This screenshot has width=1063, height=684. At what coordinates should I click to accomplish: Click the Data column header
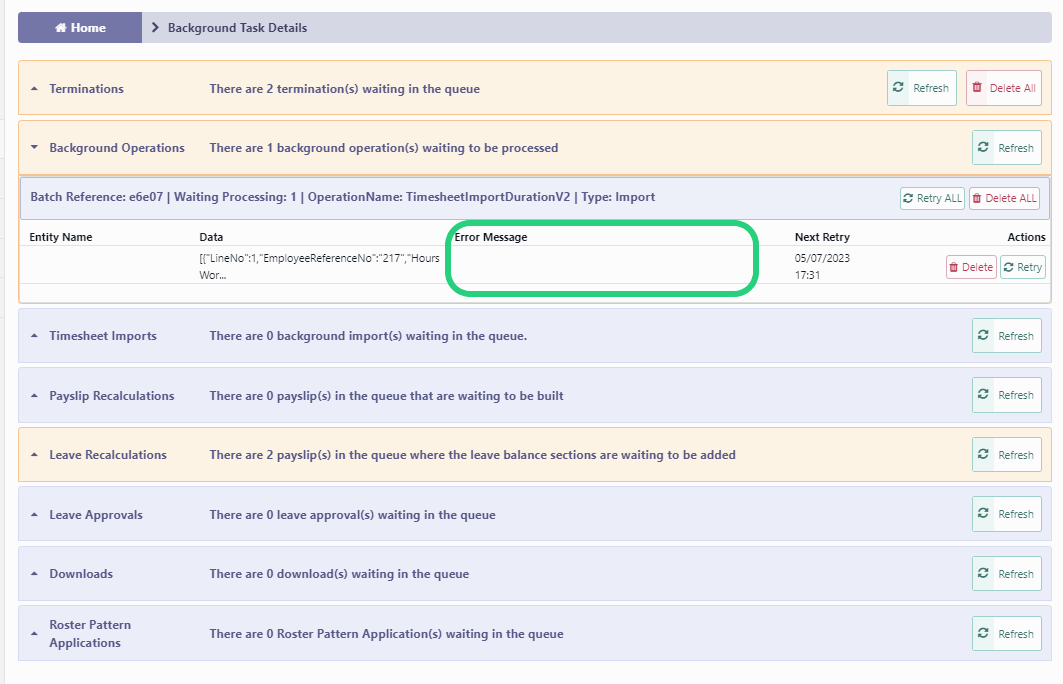pos(211,237)
